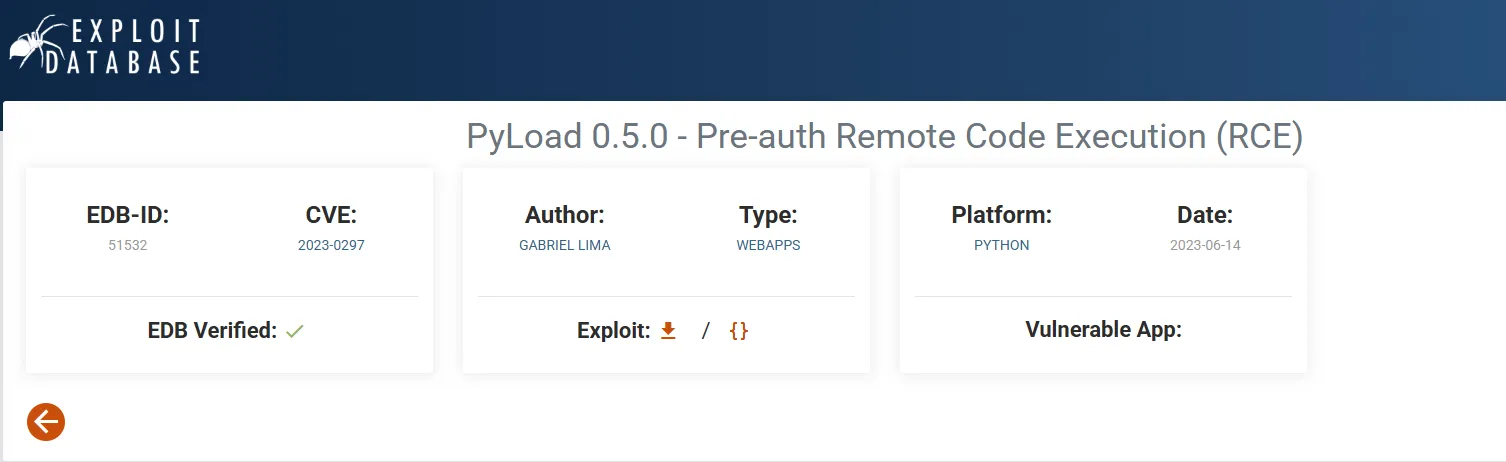Image resolution: width=1506 pixels, height=462 pixels.
Task: Click the Type heading
Action: click(x=768, y=215)
